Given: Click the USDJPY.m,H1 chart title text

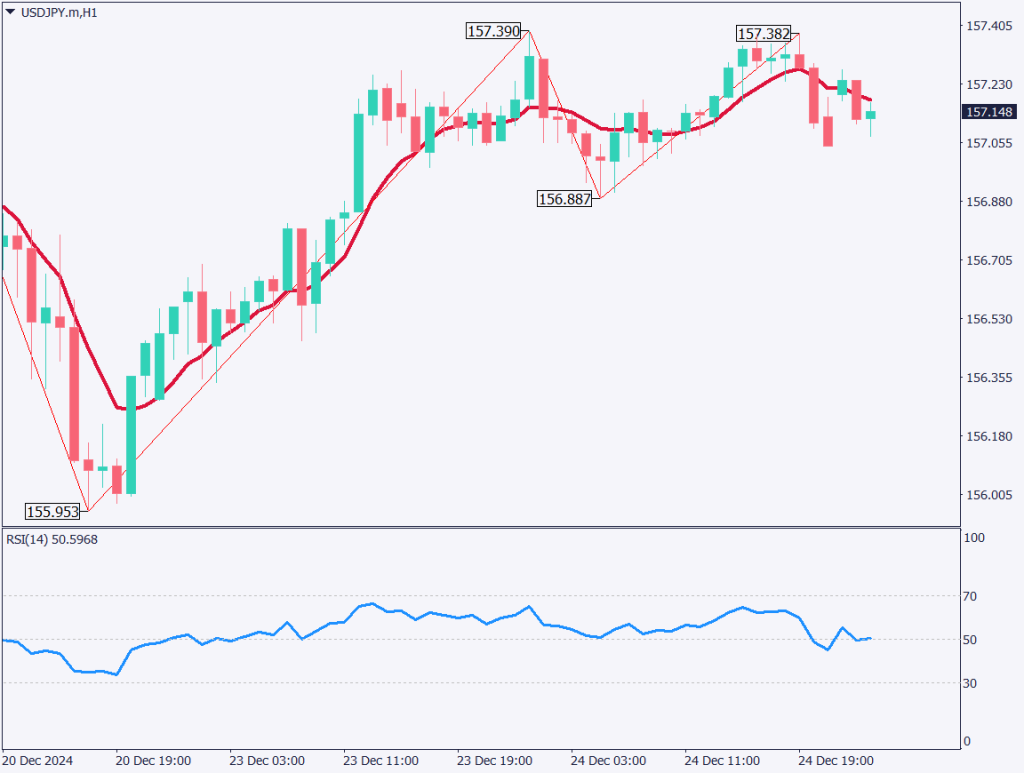Looking at the screenshot, I should [58, 12].
